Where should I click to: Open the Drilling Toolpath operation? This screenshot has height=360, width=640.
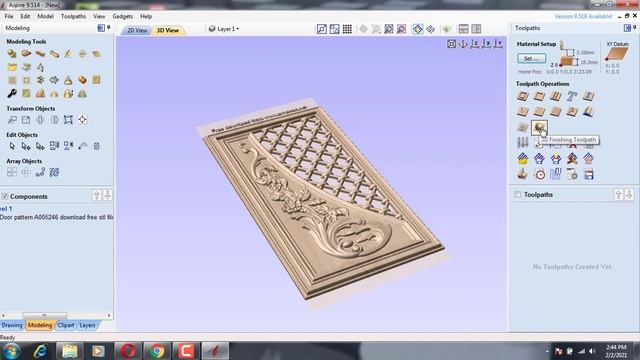click(556, 96)
